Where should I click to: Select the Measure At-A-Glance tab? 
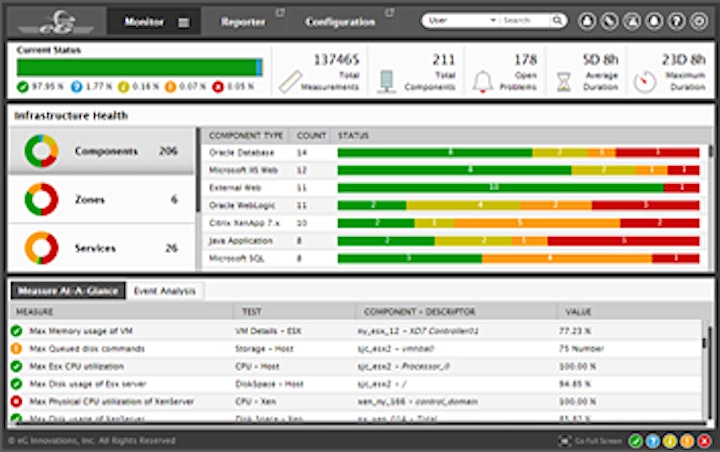coord(68,291)
